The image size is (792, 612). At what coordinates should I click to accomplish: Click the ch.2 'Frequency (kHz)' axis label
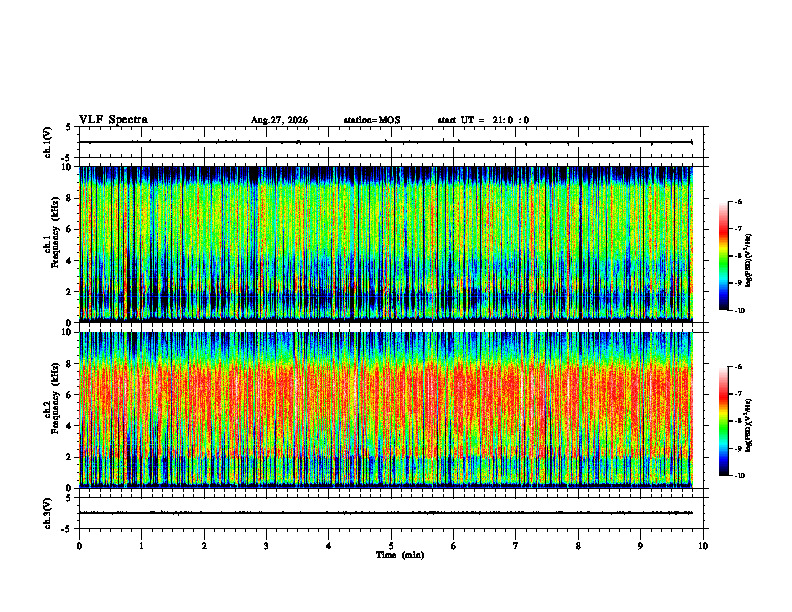pyautogui.click(x=55, y=398)
